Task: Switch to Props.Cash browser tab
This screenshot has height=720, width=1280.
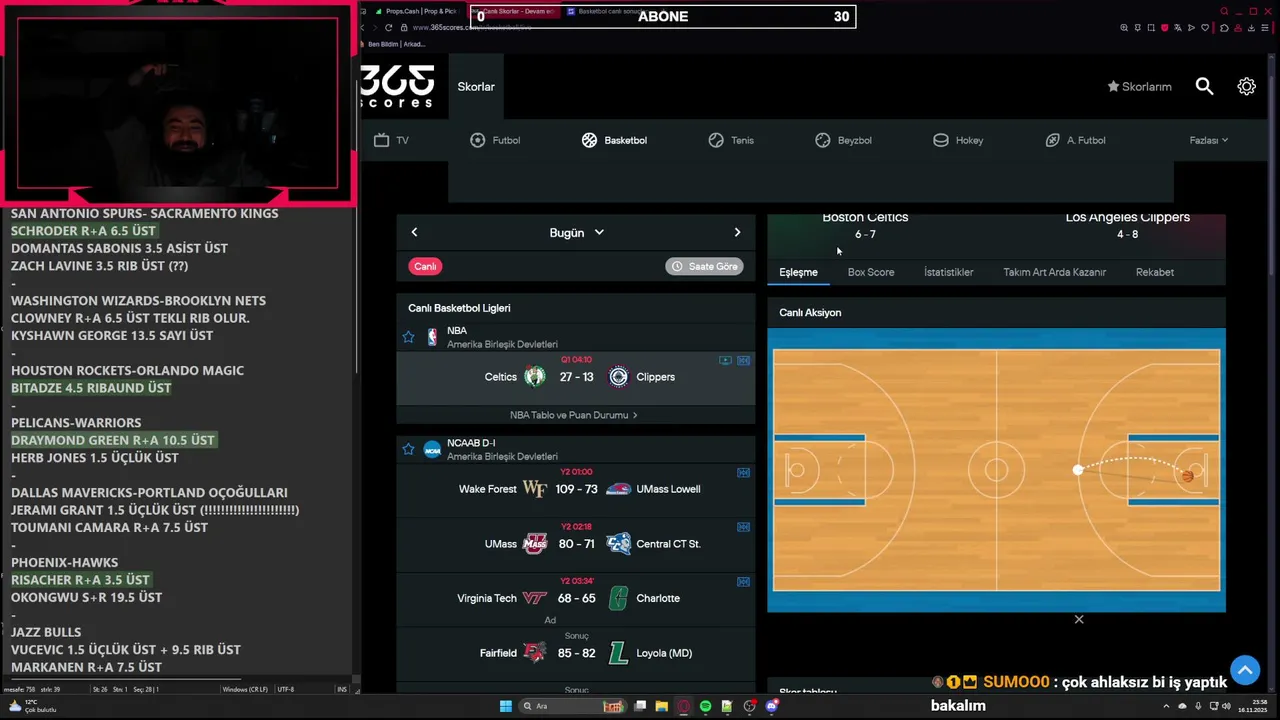Action: tap(417, 11)
